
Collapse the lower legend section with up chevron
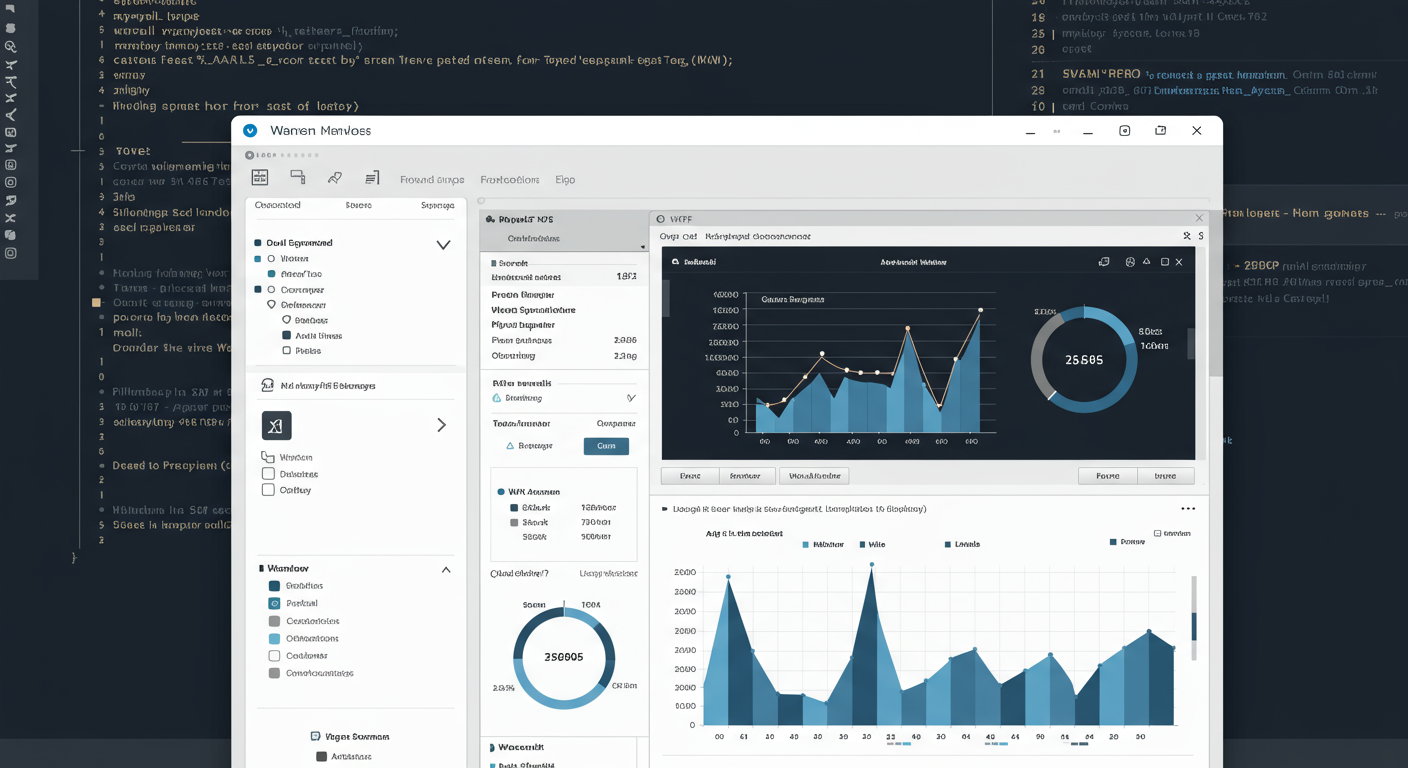click(x=446, y=569)
